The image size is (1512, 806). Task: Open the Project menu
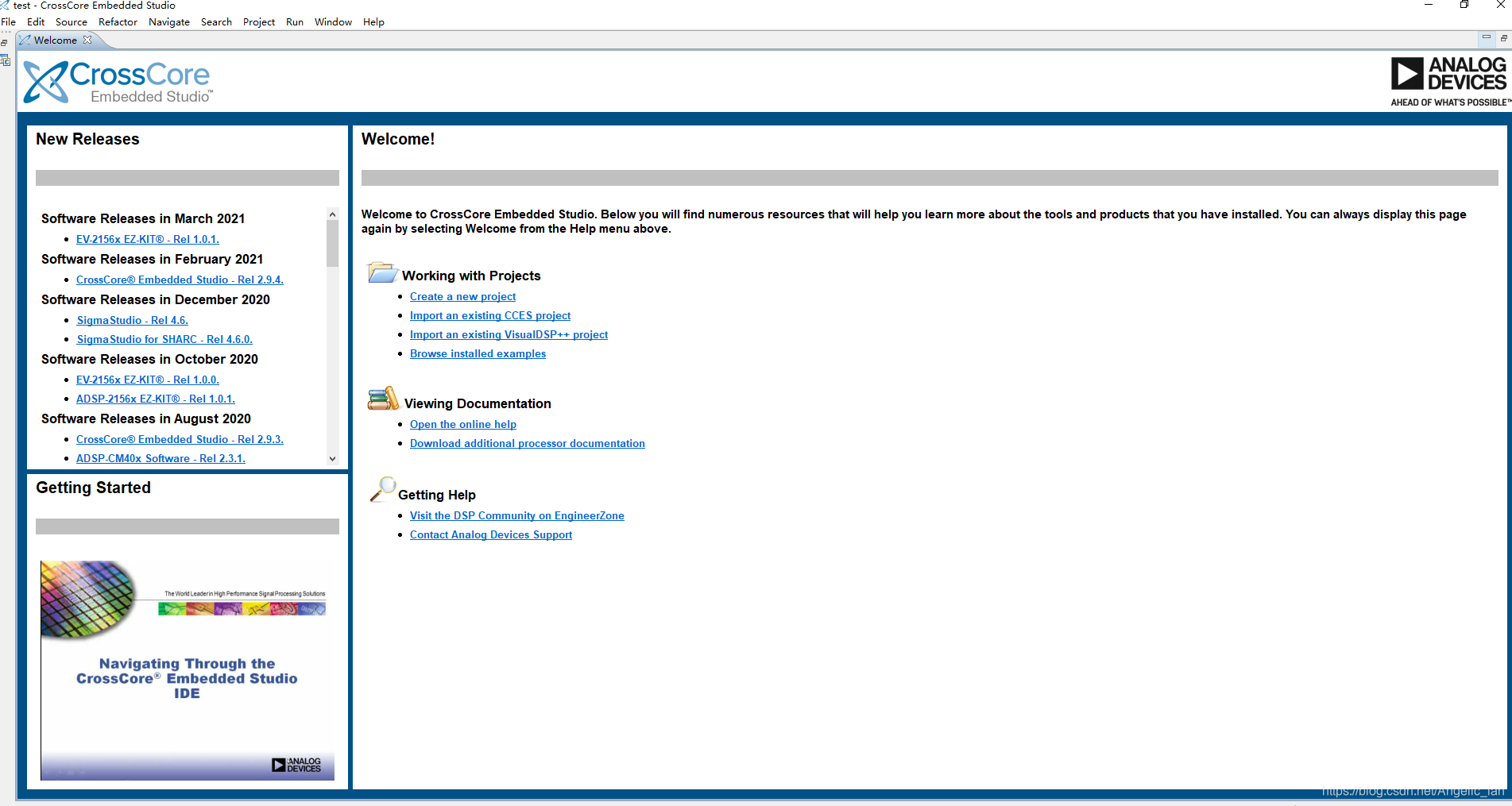click(x=259, y=22)
